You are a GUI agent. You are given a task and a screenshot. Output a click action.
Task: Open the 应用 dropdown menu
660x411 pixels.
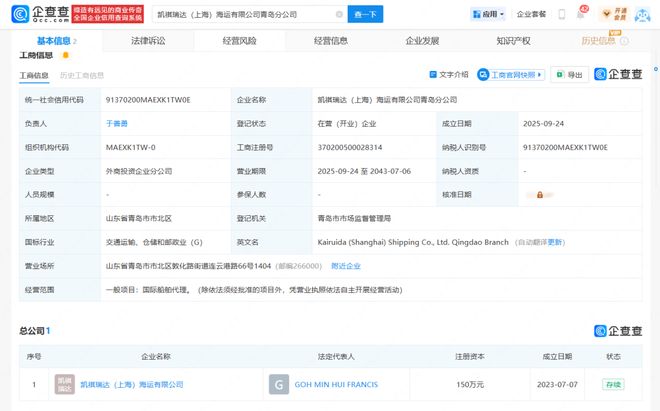[x=488, y=14]
